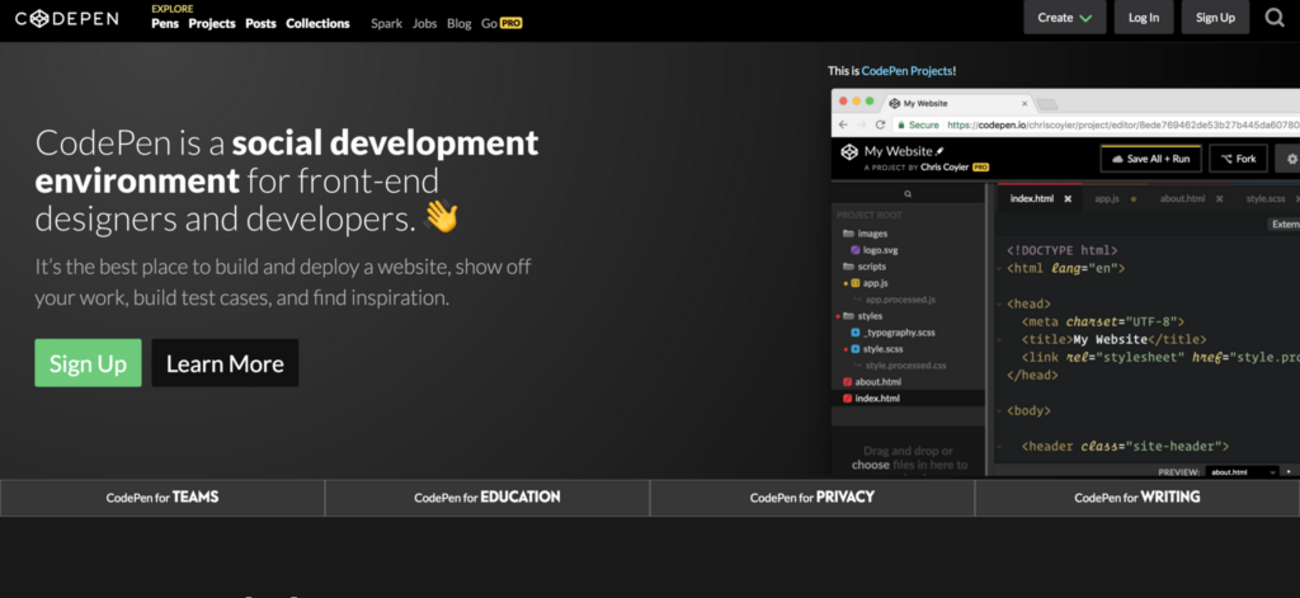1300x598 pixels.
Task: Select app.processed.js in the file tree
Action: tap(901, 300)
